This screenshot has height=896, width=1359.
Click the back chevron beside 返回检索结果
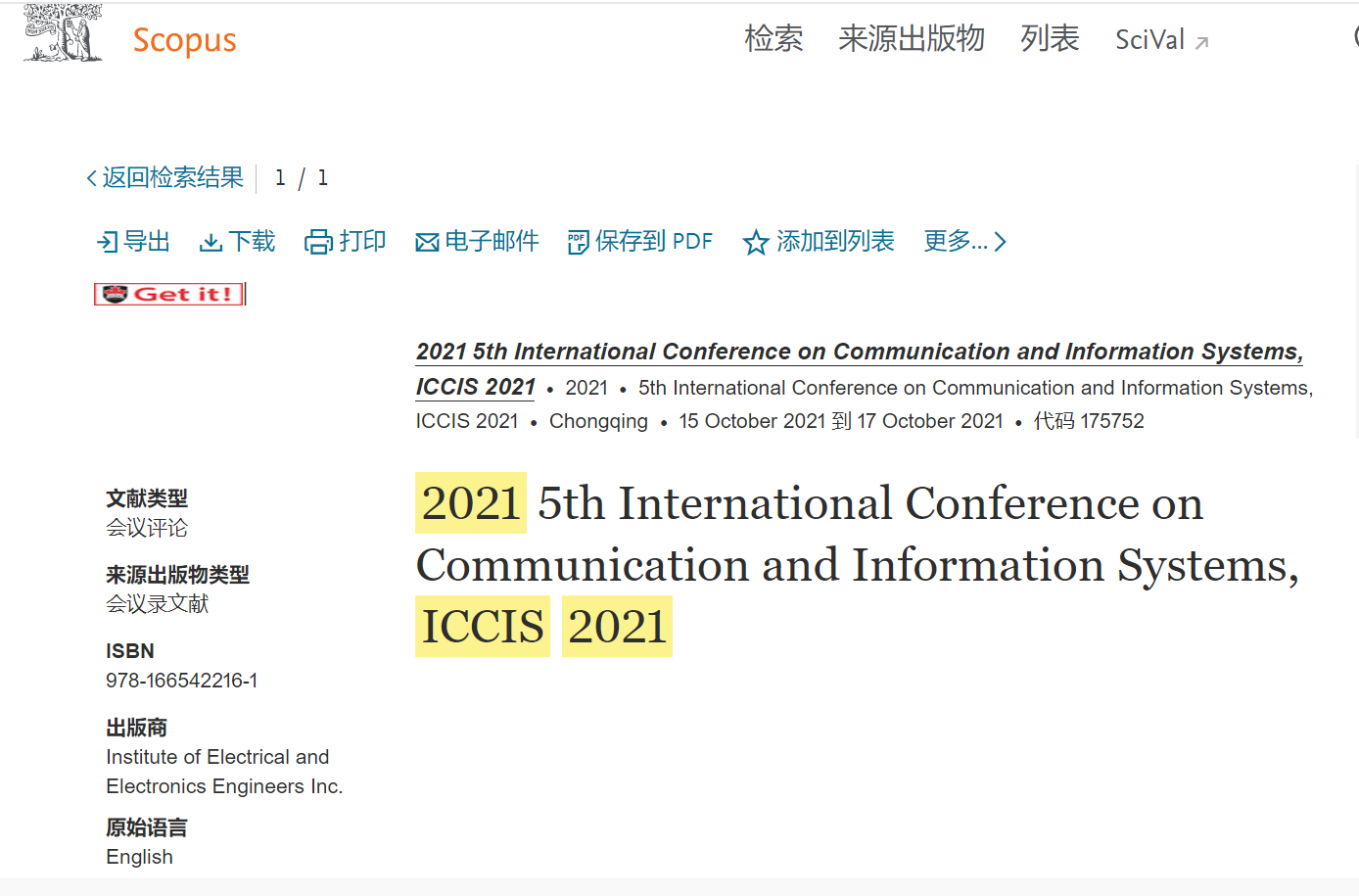click(91, 178)
